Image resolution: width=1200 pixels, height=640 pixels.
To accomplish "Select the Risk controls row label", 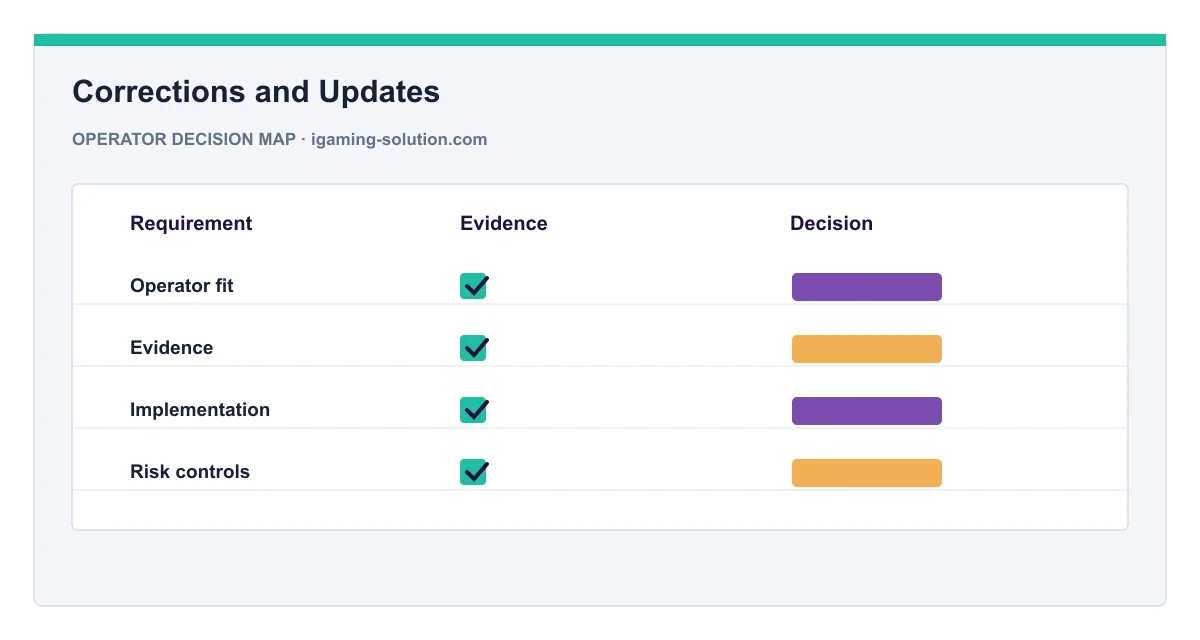I will point(190,471).
